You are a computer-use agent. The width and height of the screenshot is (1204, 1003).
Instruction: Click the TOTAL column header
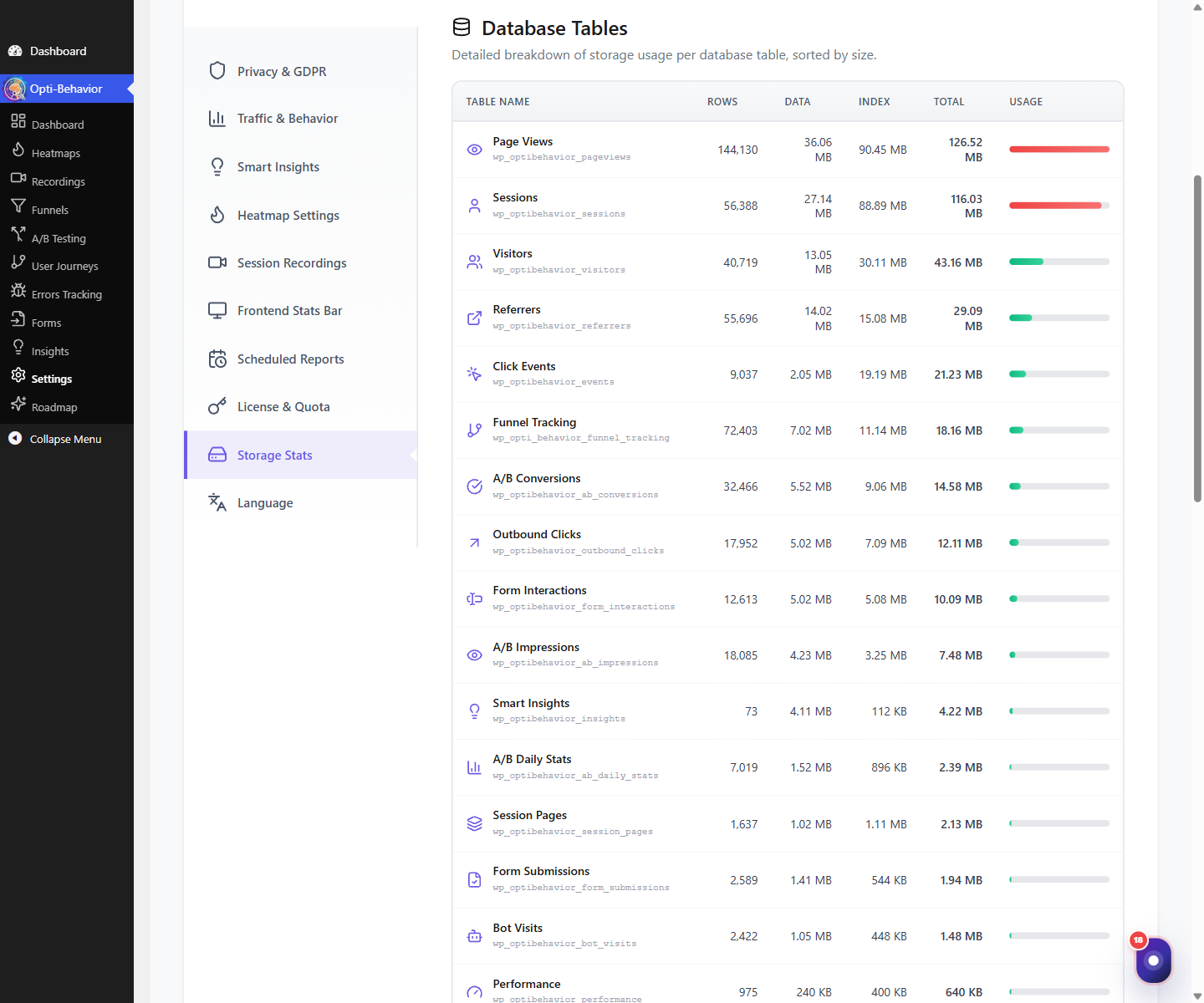(x=949, y=102)
